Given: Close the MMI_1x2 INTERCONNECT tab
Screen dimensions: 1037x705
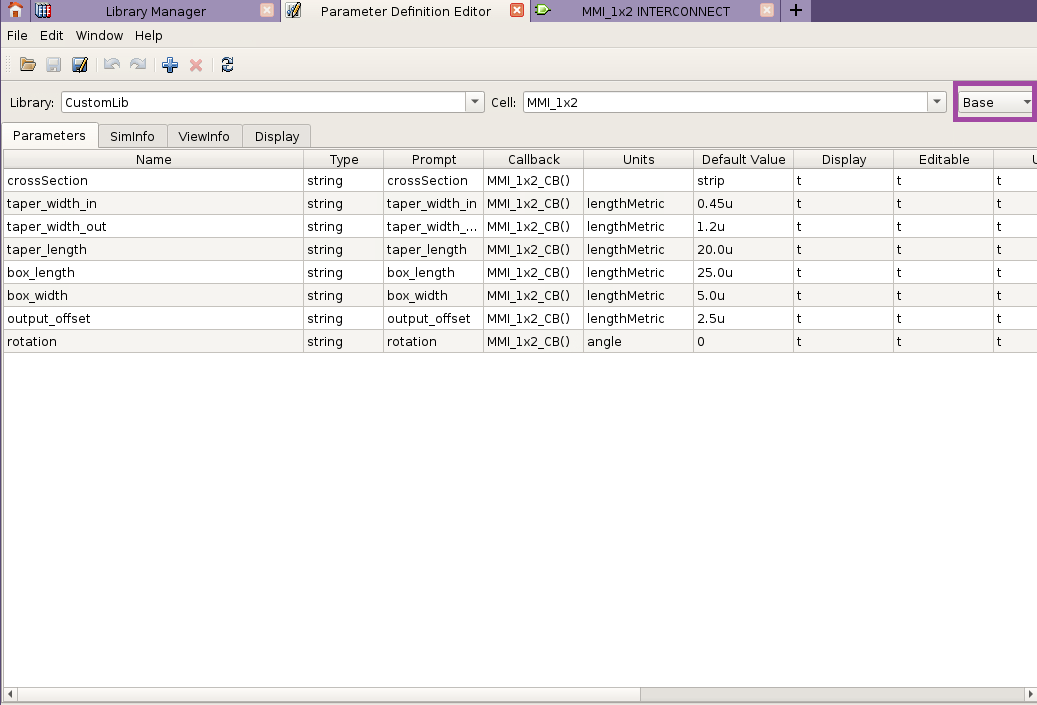Looking at the screenshot, I should click(767, 11).
